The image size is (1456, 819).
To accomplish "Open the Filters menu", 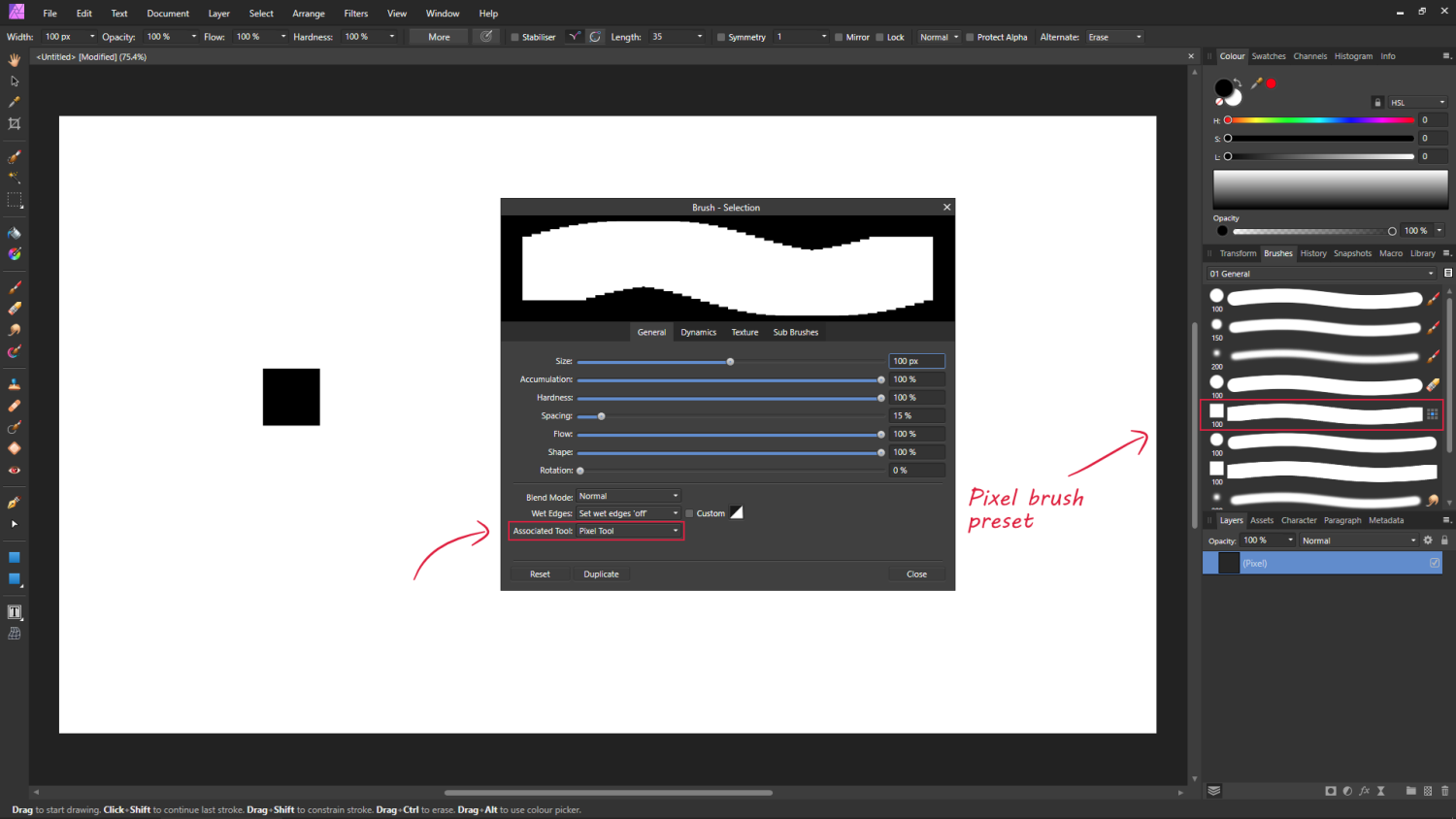I will pos(356,14).
